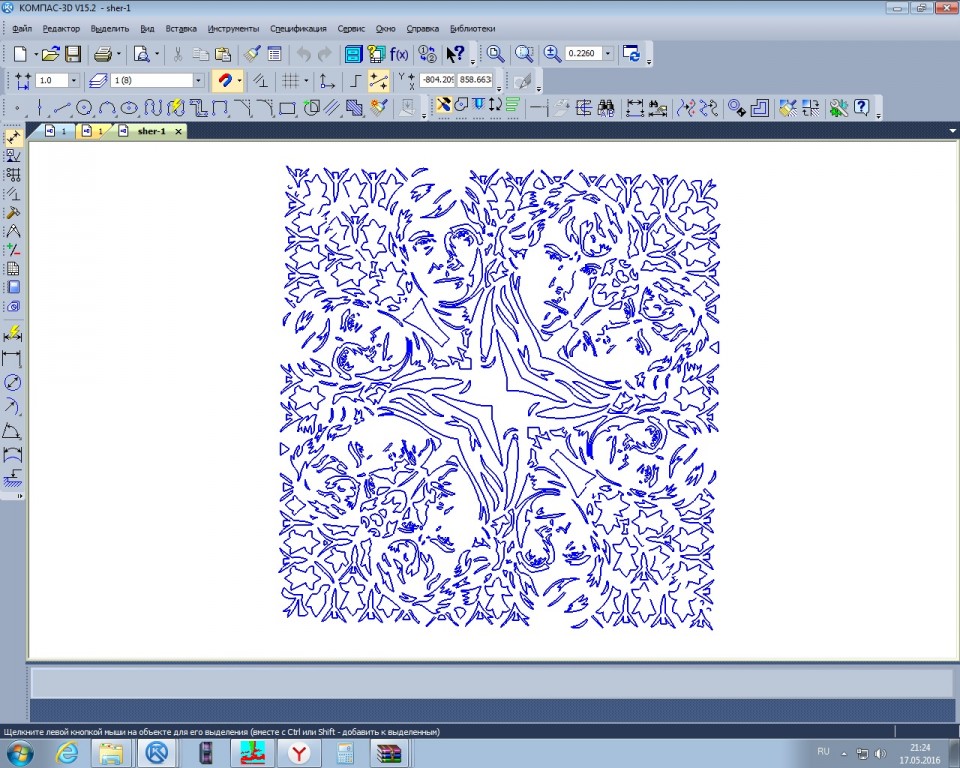
Task: Select the Ellipse drawing tool
Action: click(x=129, y=108)
